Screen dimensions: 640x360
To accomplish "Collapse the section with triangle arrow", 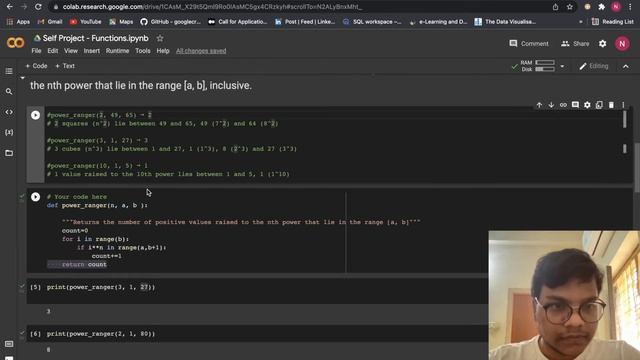I will (22, 78).
